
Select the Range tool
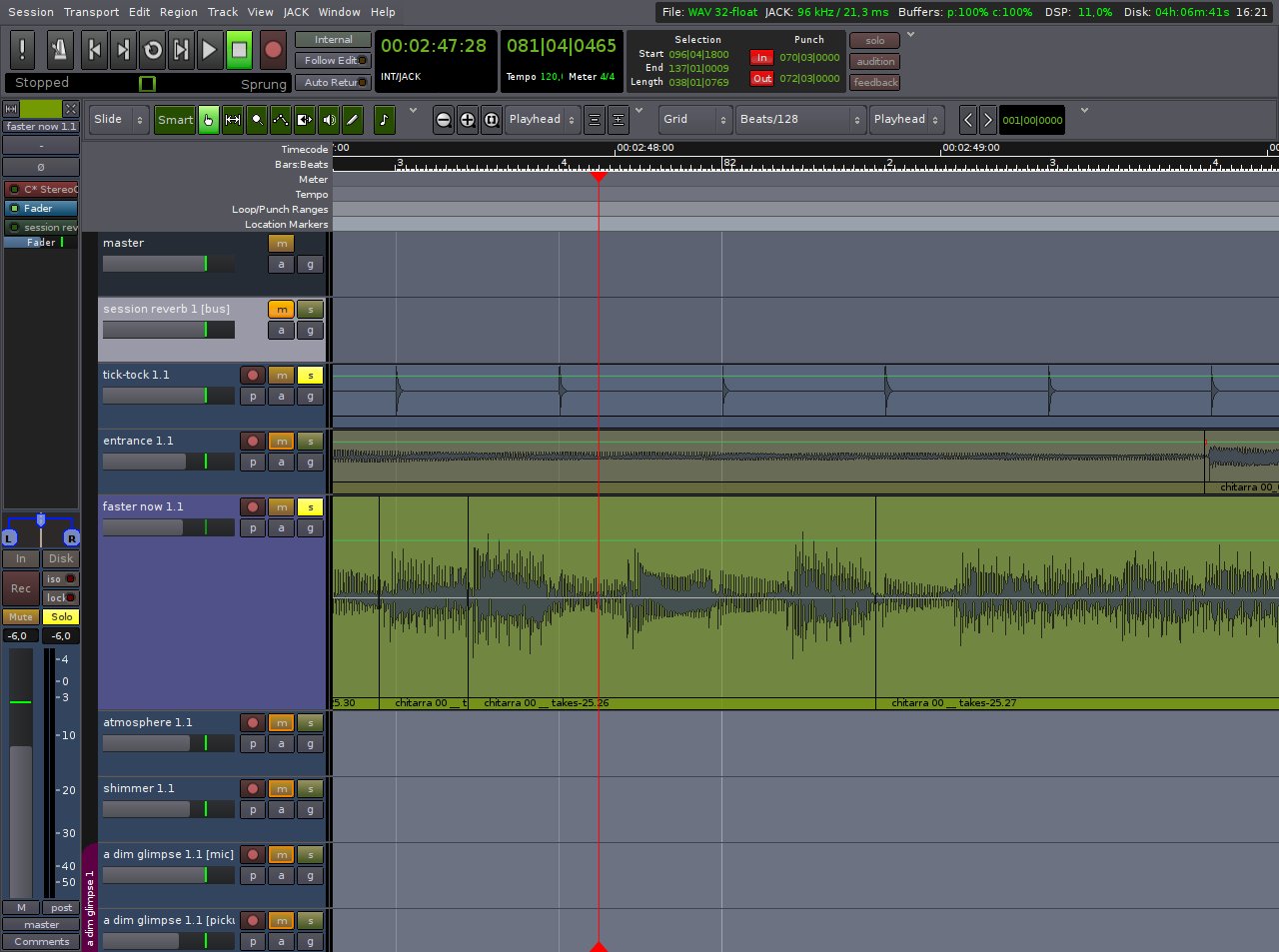pos(233,120)
